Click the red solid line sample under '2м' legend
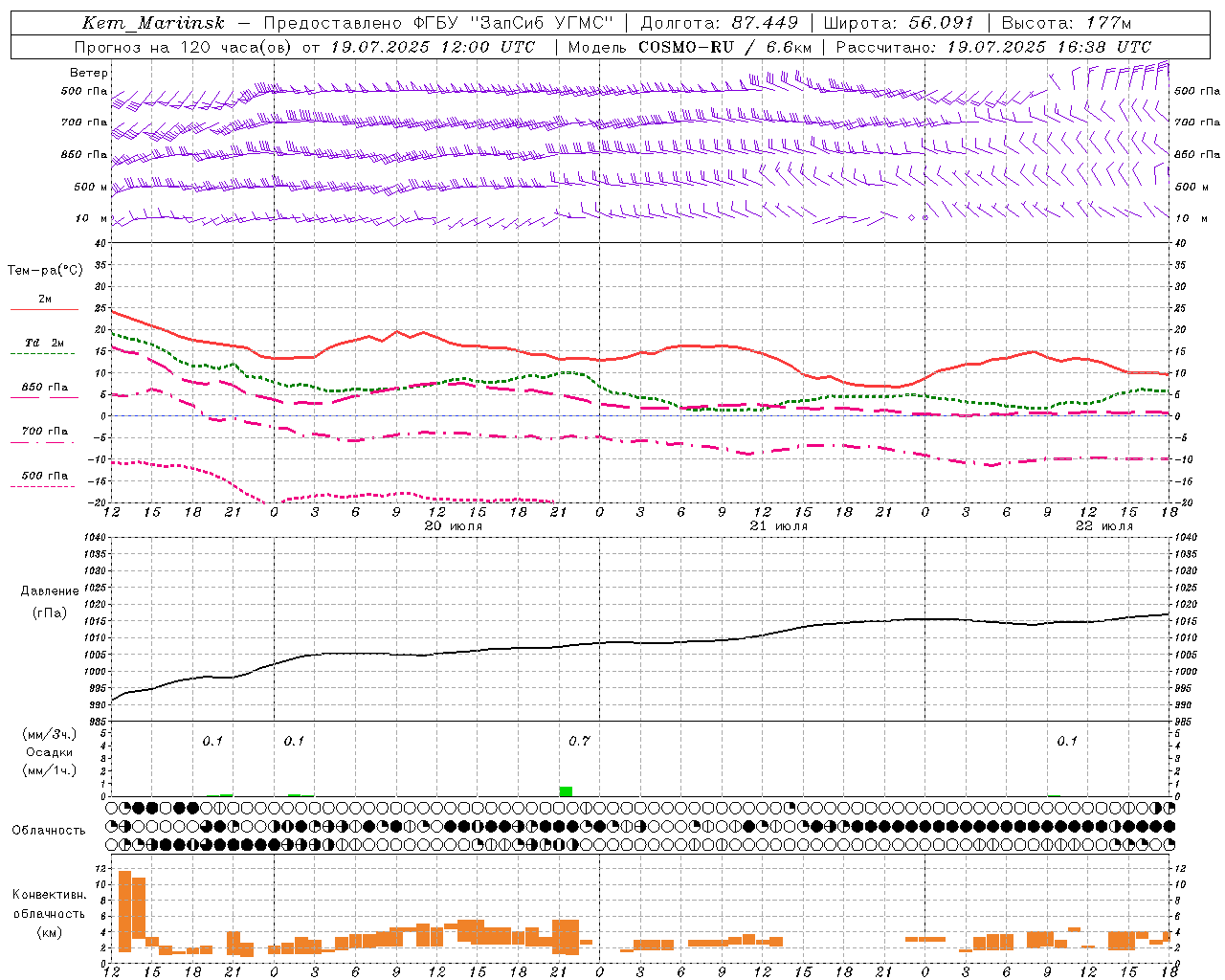The image size is (1225, 980). coord(44,310)
